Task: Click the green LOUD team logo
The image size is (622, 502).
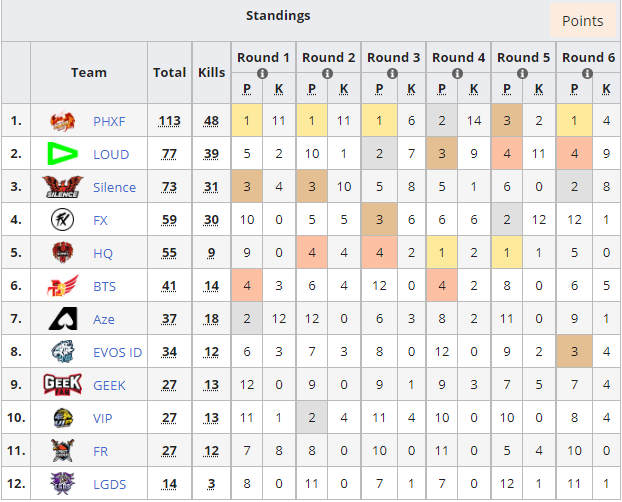Action: (62, 154)
